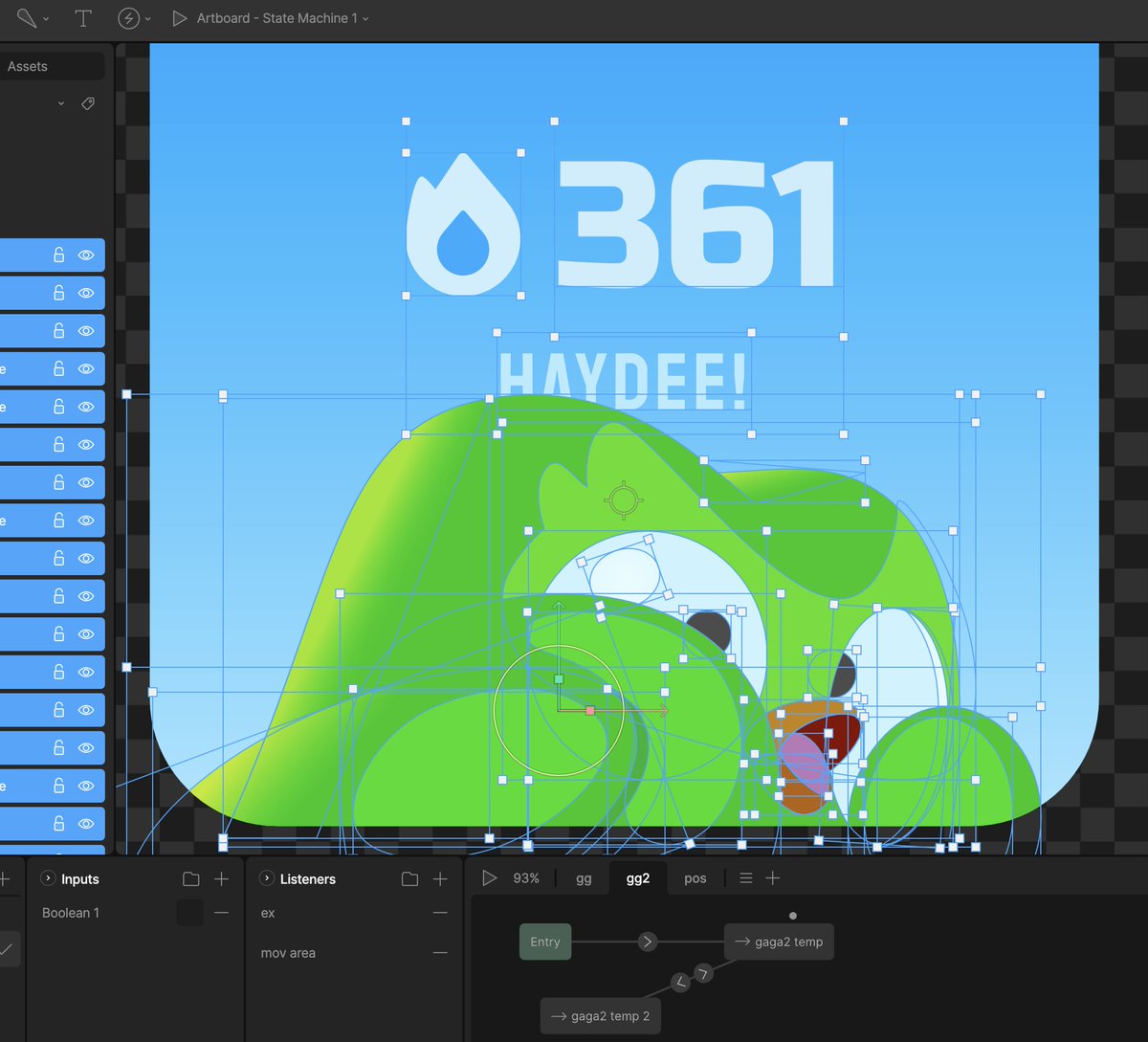Toggle lock icon of third layer from top

point(58,331)
